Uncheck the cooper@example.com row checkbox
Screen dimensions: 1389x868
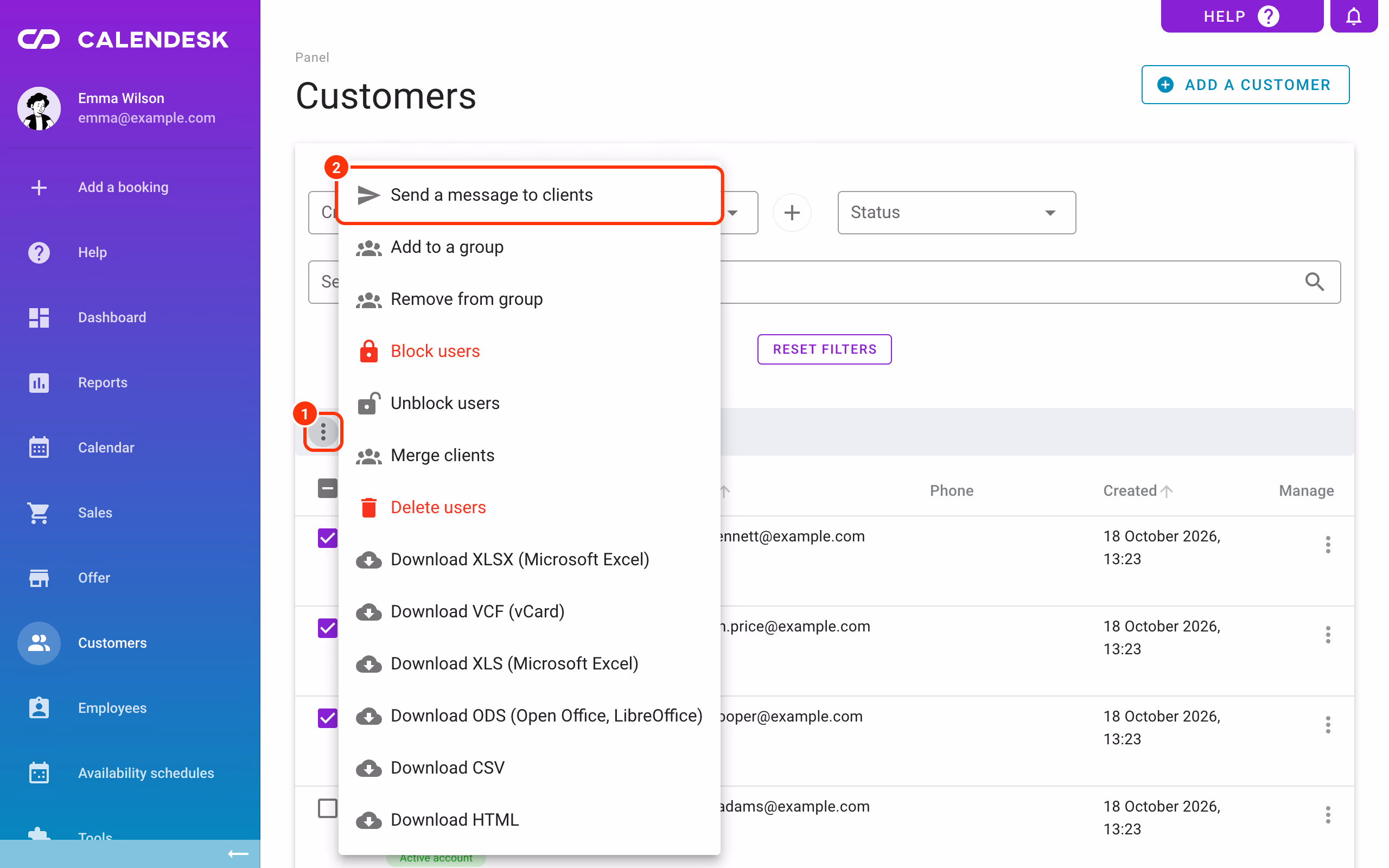(328, 718)
